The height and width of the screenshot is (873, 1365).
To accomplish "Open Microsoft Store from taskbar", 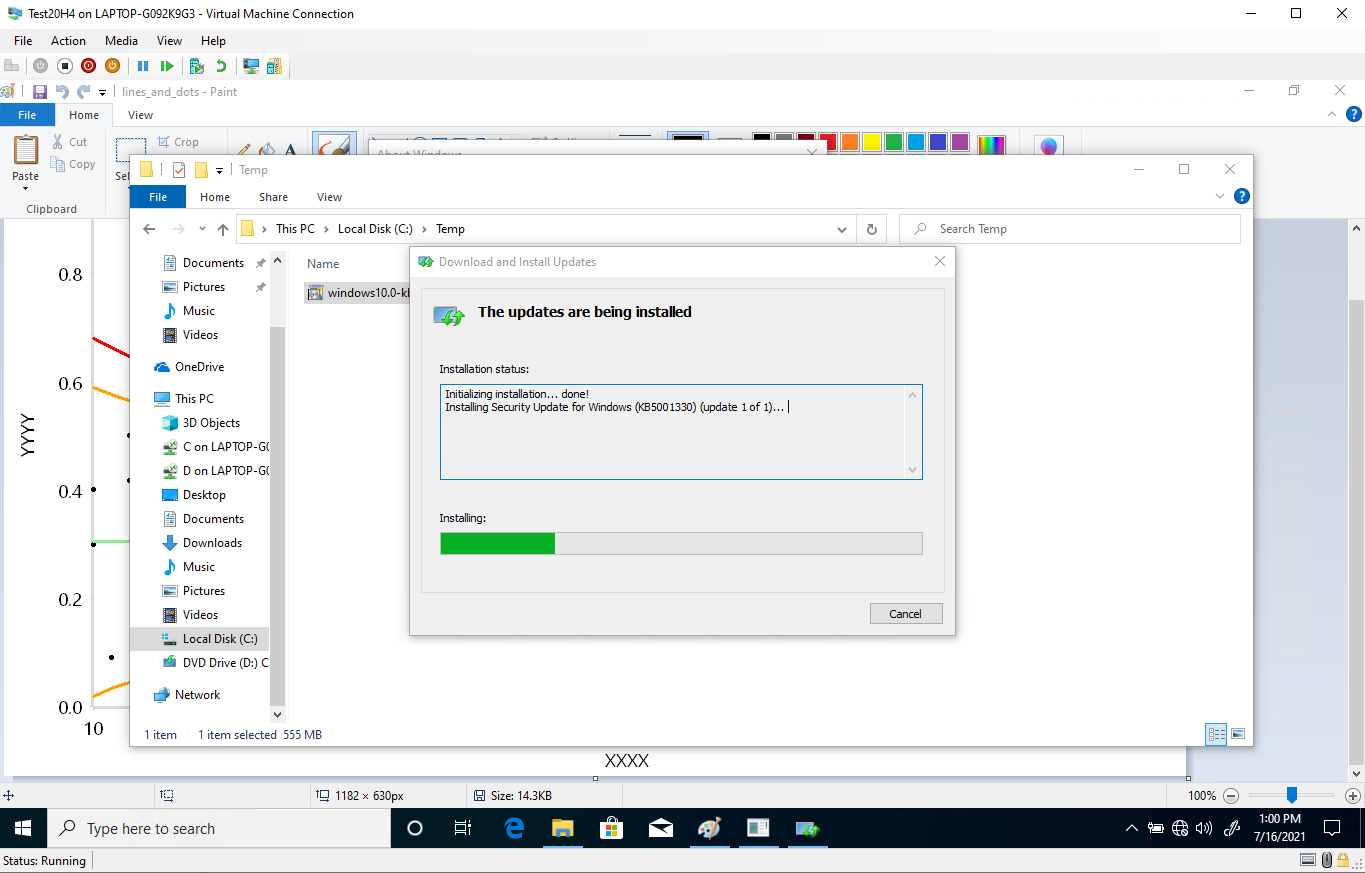I will point(611,828).
